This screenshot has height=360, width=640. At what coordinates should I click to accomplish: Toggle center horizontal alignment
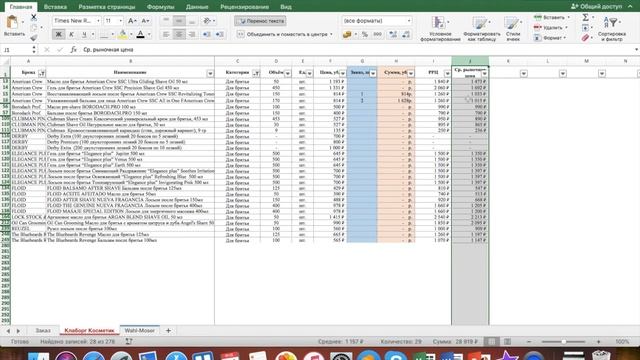point(179,35)
